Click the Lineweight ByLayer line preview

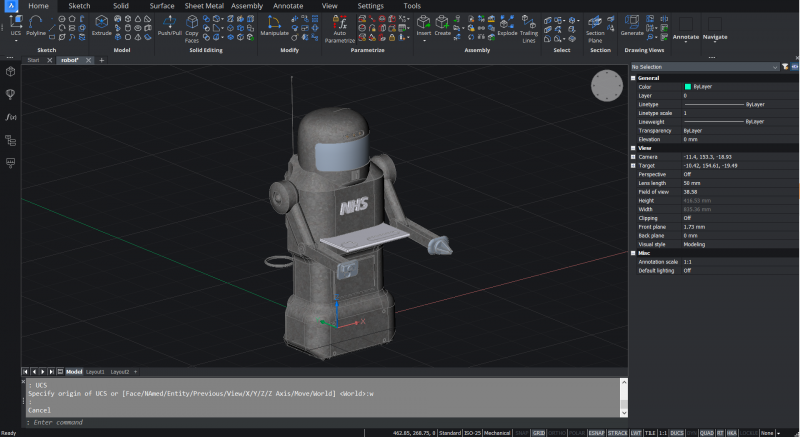click(x=714, y=121)
